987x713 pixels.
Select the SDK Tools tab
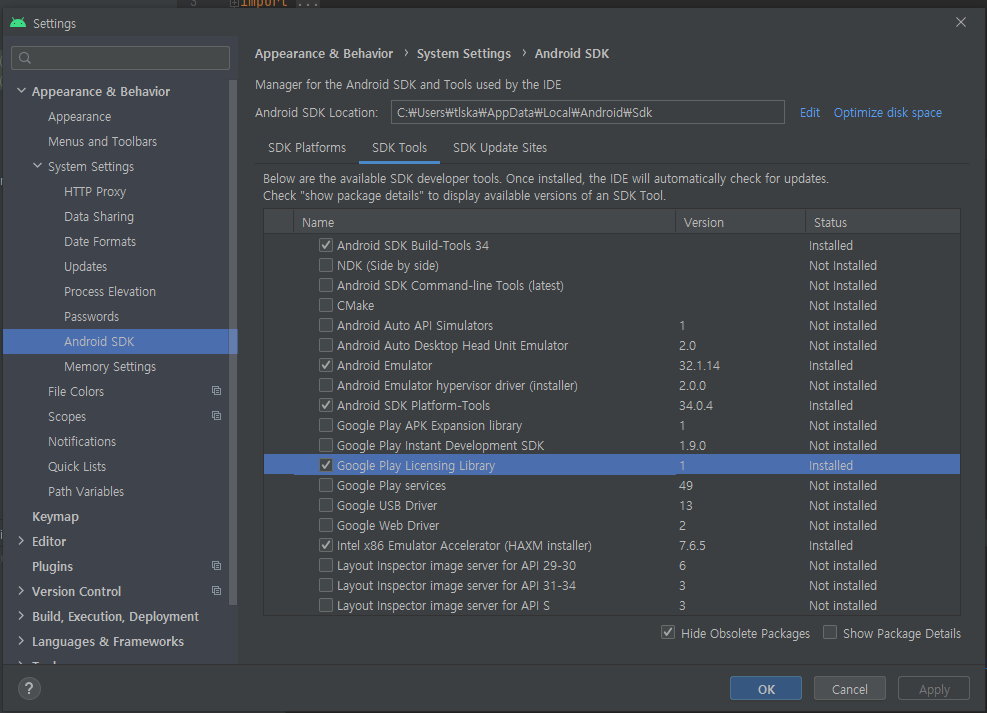(399, 148)
